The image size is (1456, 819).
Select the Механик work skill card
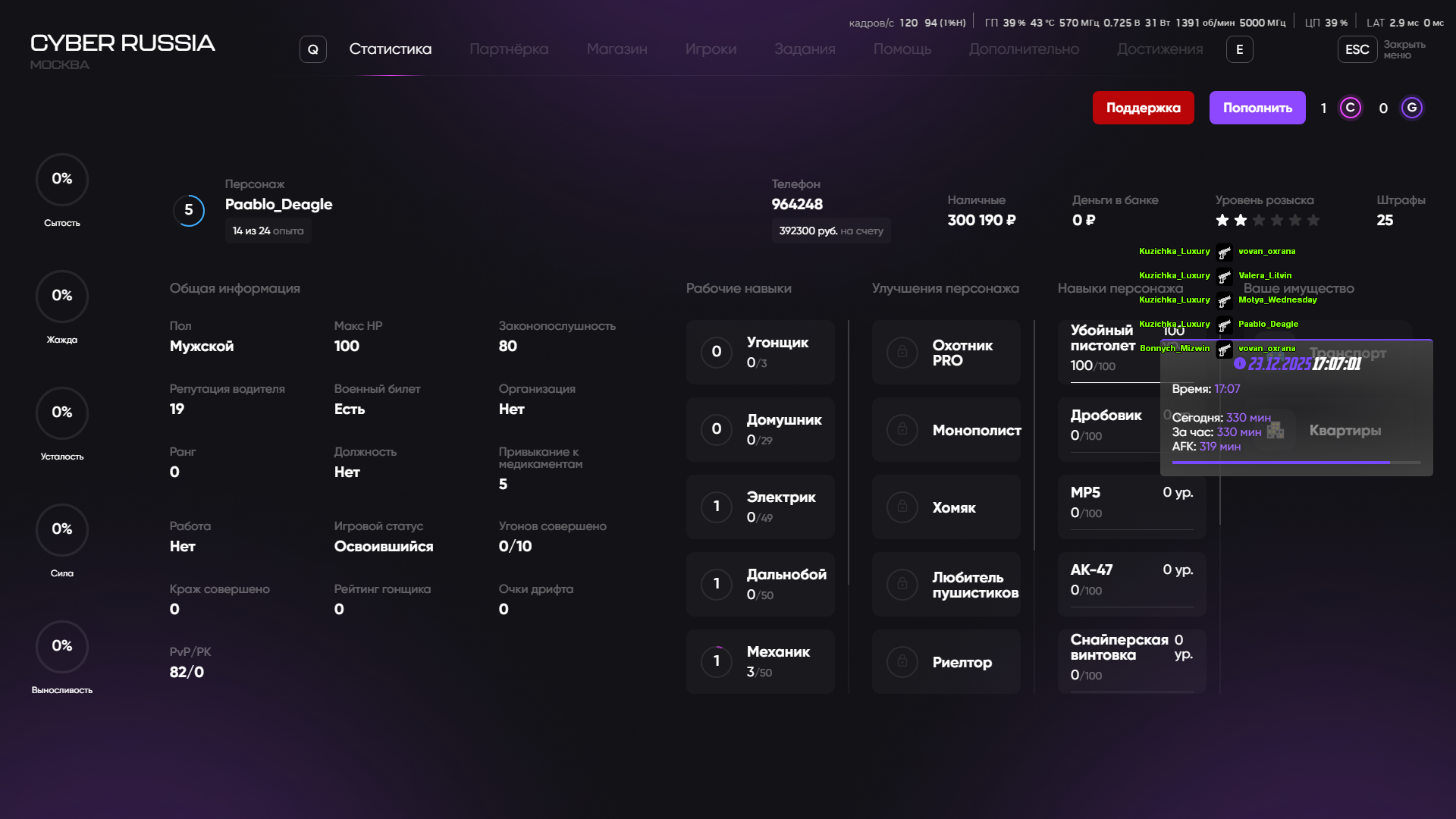[x=760, y=661]
